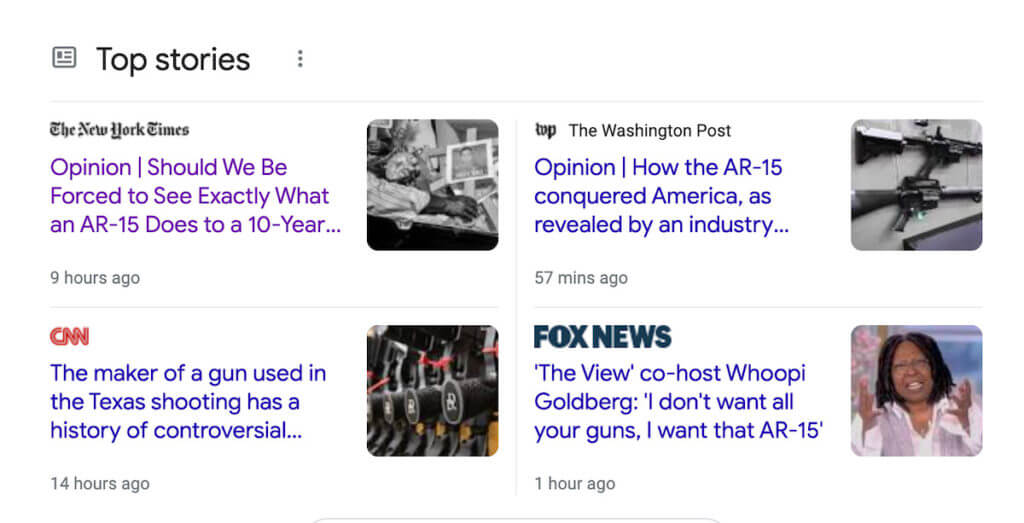Click the '57 mins ago' timestamp
This screenshot has height=523, width=1024.
[581, 277]
